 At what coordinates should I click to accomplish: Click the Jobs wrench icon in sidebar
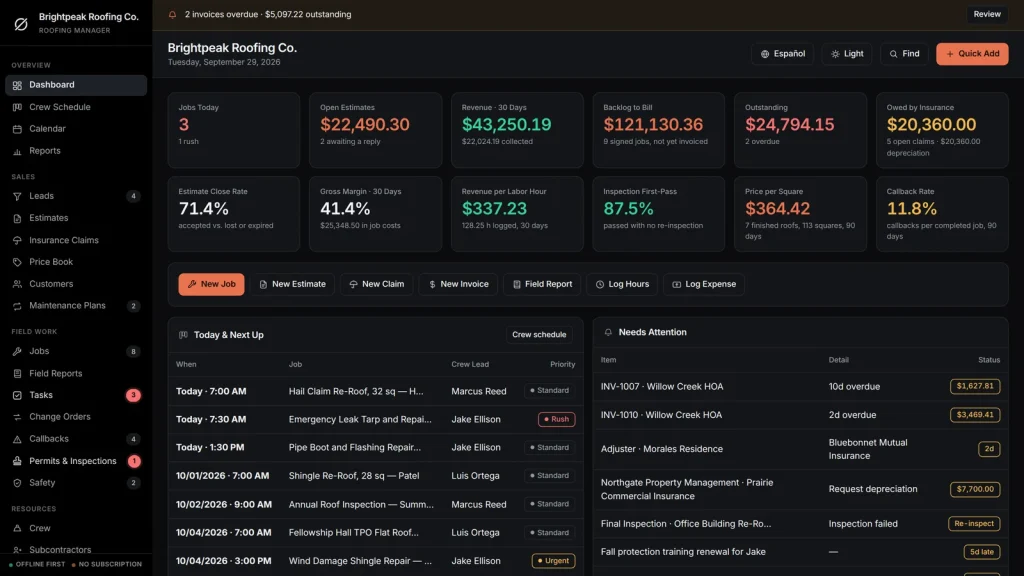point(17,351)
